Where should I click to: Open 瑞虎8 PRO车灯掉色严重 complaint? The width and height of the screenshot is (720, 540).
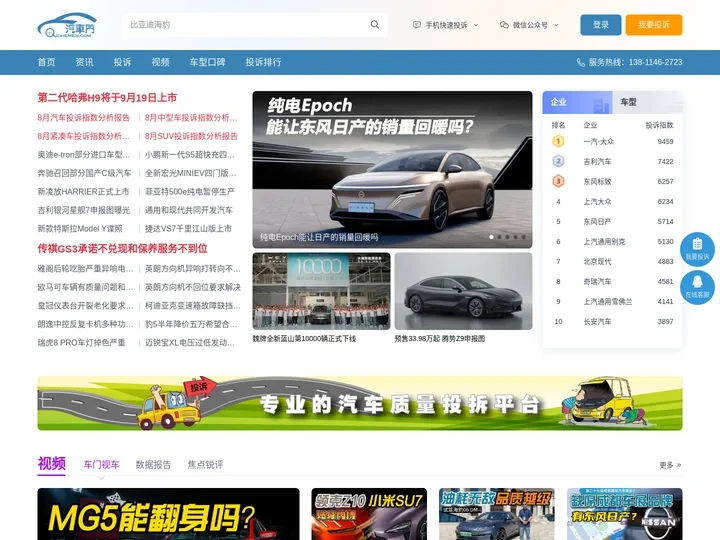point(81,343)
